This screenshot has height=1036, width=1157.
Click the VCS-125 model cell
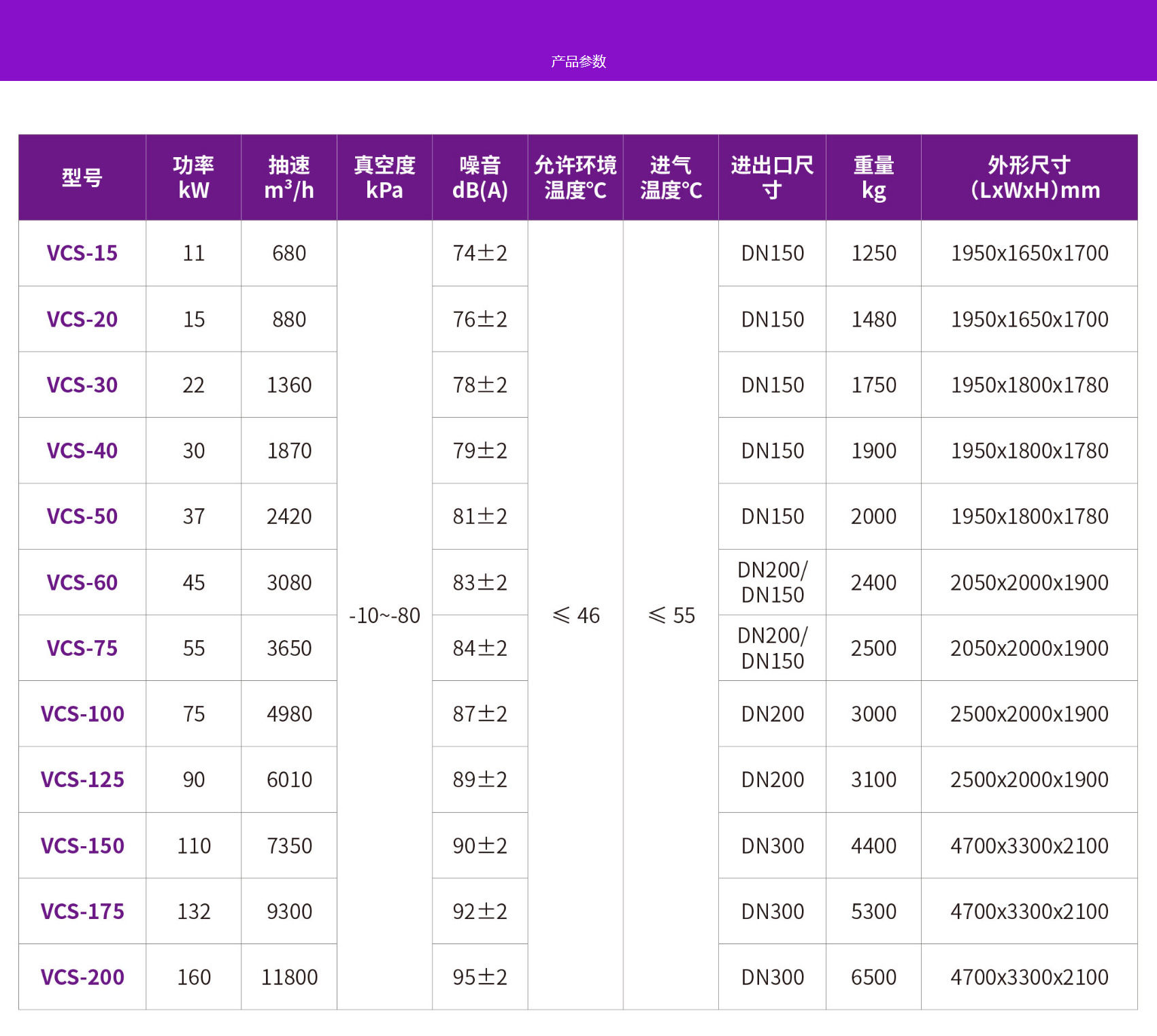[x=82, y=780]
